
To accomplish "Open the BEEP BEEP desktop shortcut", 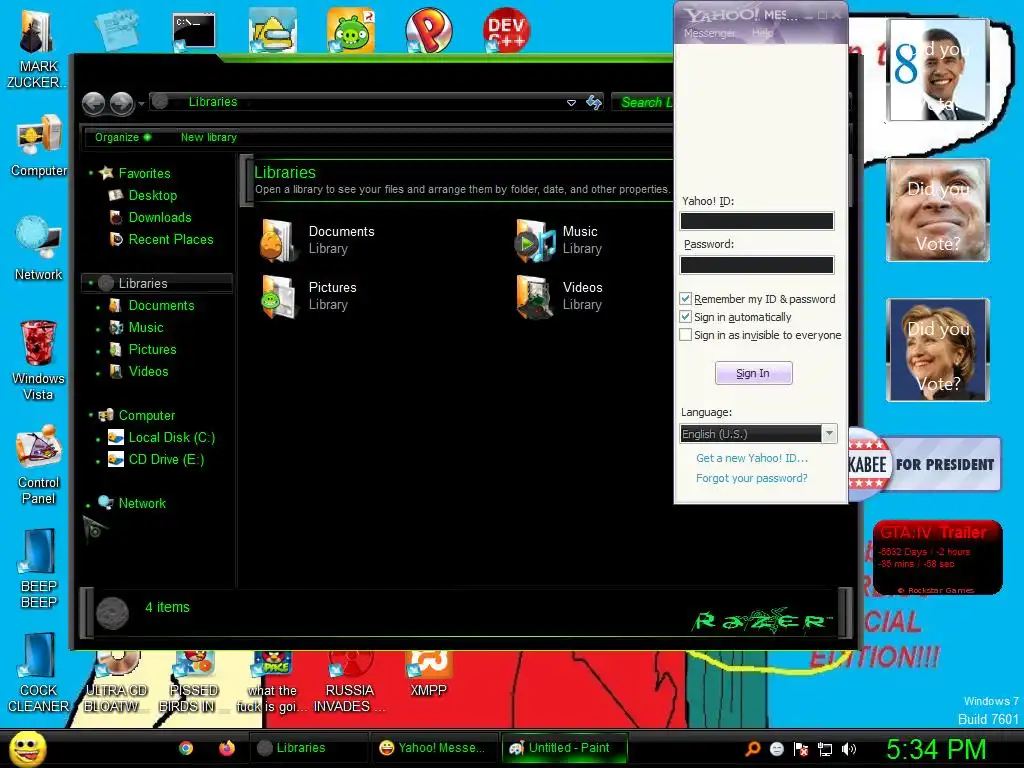I will (39, 568).
